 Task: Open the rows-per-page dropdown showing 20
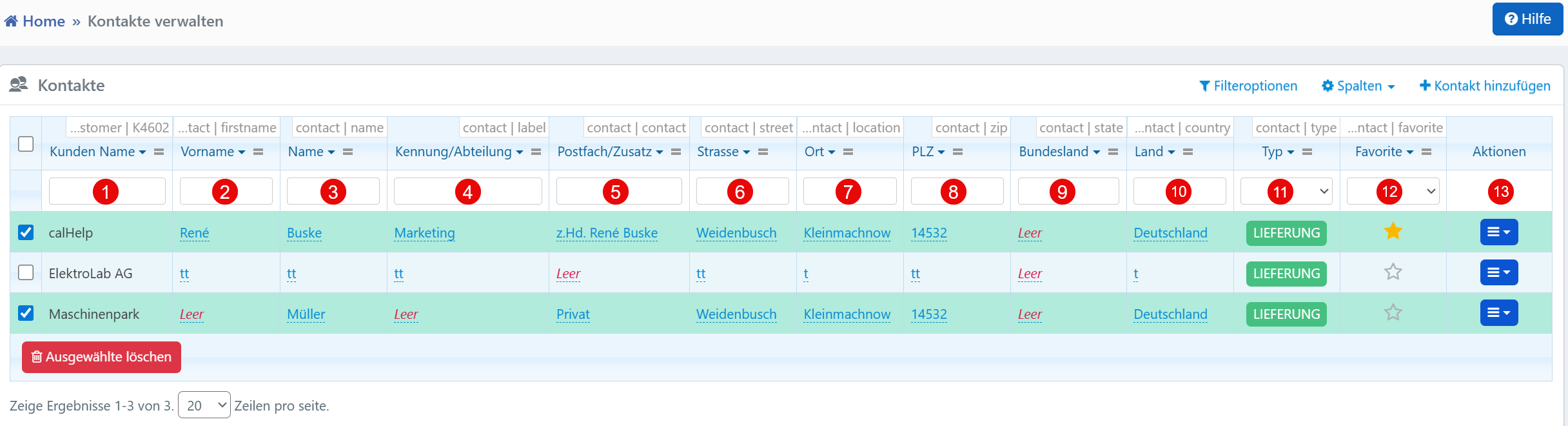pos(204,405)
